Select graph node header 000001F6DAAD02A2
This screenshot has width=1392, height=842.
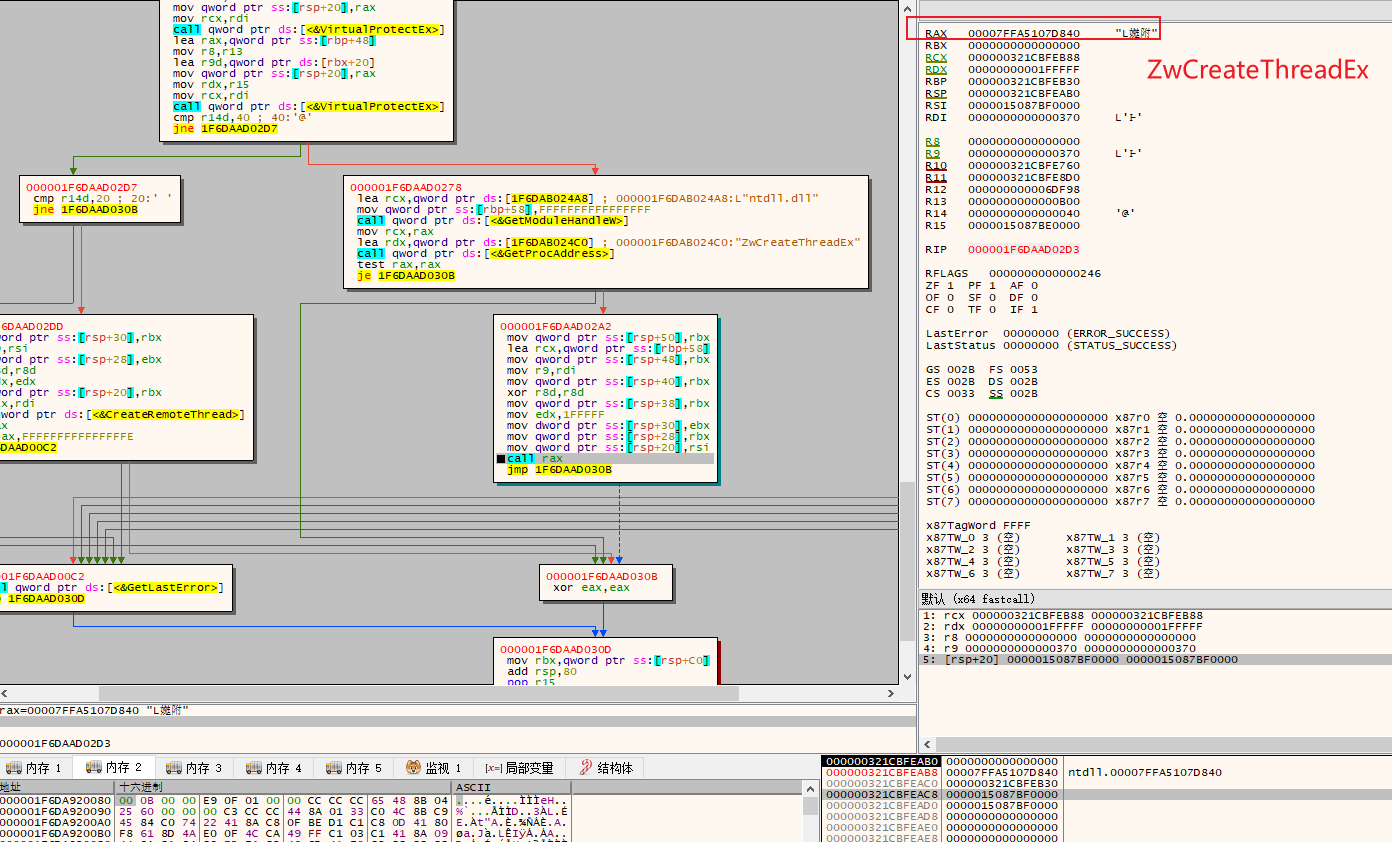[x=555, y=326]
